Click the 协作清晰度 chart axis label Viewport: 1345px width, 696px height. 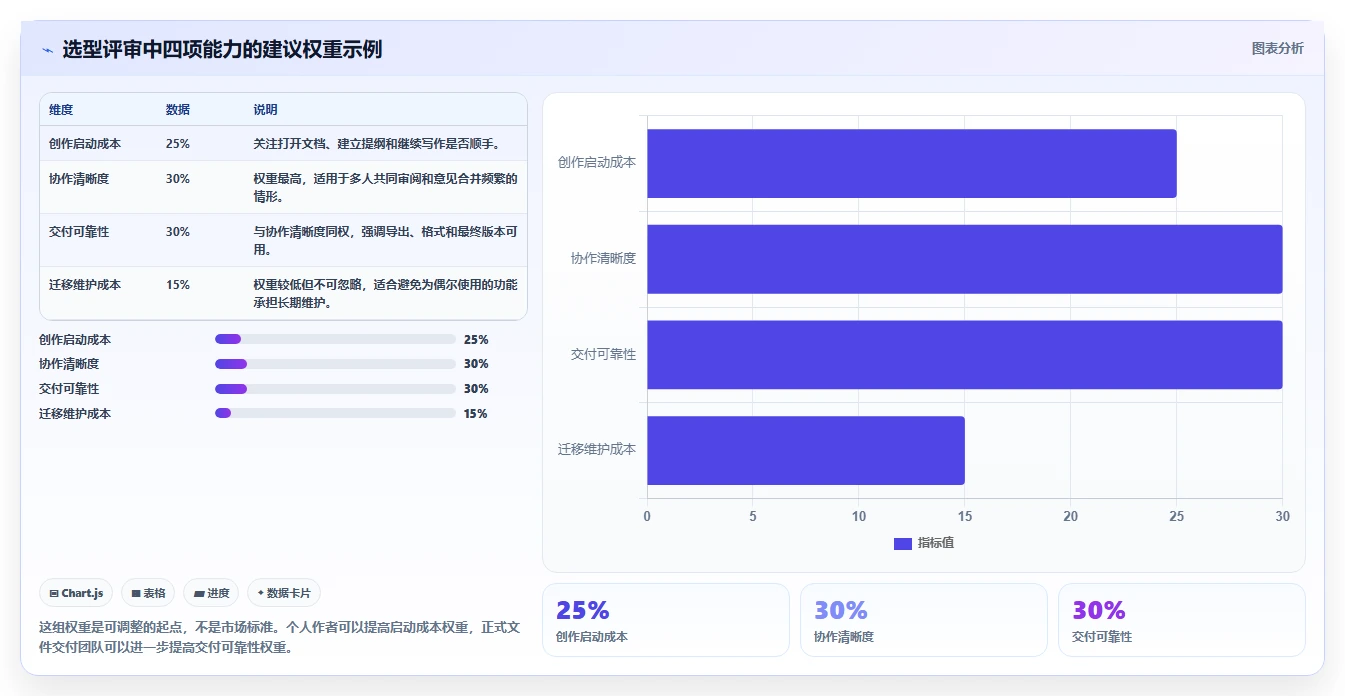click(x=603, y=258)
